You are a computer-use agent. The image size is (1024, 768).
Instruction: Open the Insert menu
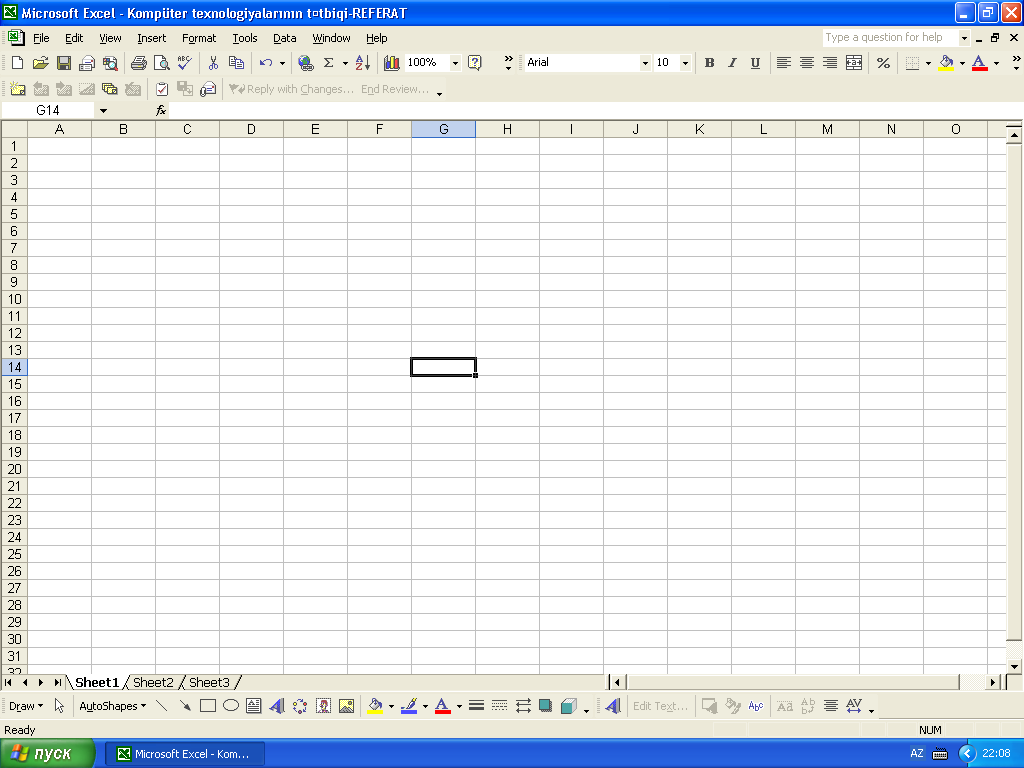[x=152, y=38]
